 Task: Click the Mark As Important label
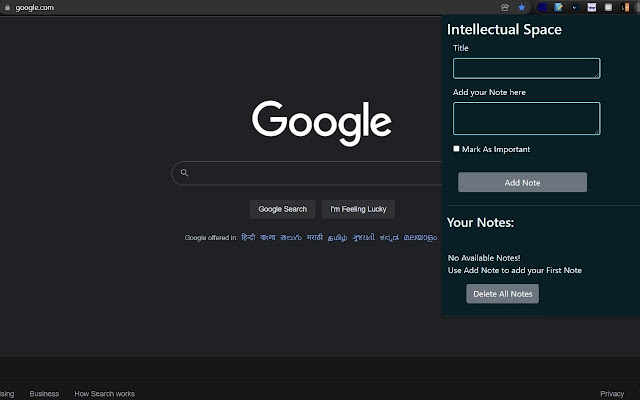[496, 149]
